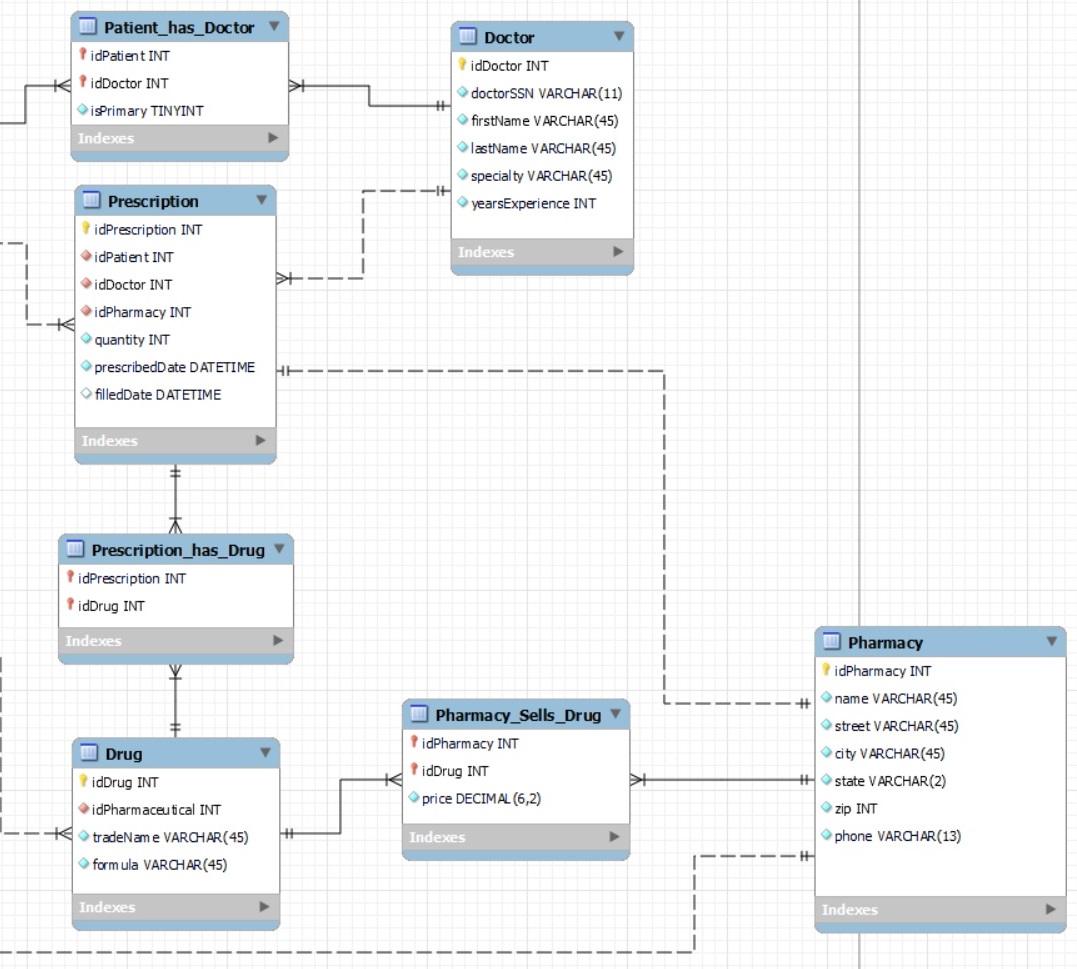
Task: Expand Indexes section of Pharmacy table
Action: (x=1050, y=909)
